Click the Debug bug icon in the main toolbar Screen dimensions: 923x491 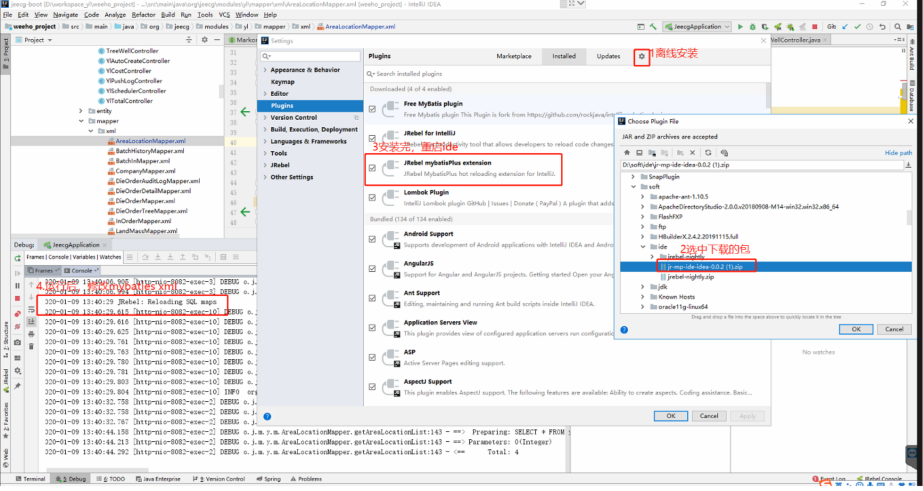[752, 26]
